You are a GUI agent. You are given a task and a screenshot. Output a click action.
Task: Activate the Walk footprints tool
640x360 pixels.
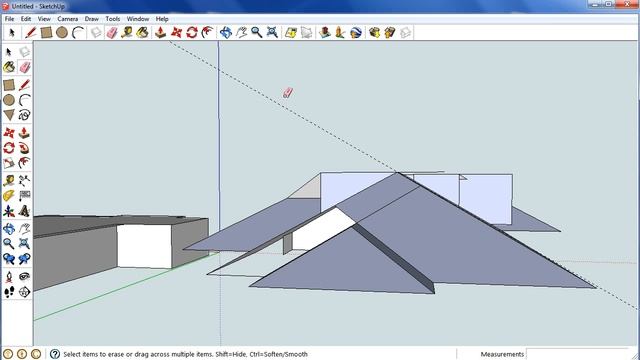[9, 292]
